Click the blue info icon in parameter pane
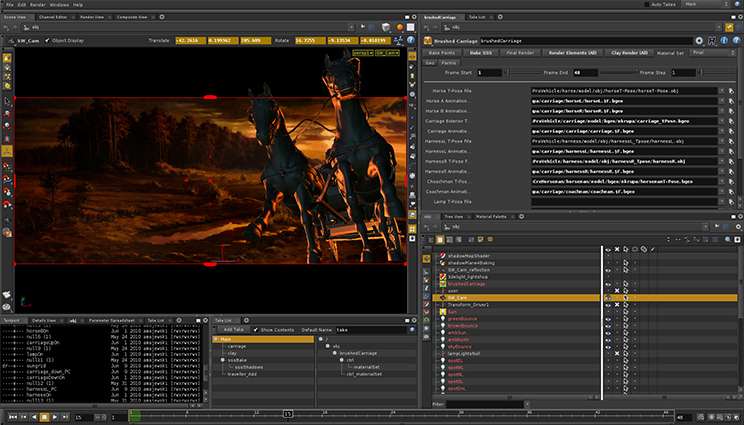The width and height of the screenshot is (744, 425). point(724,41)
